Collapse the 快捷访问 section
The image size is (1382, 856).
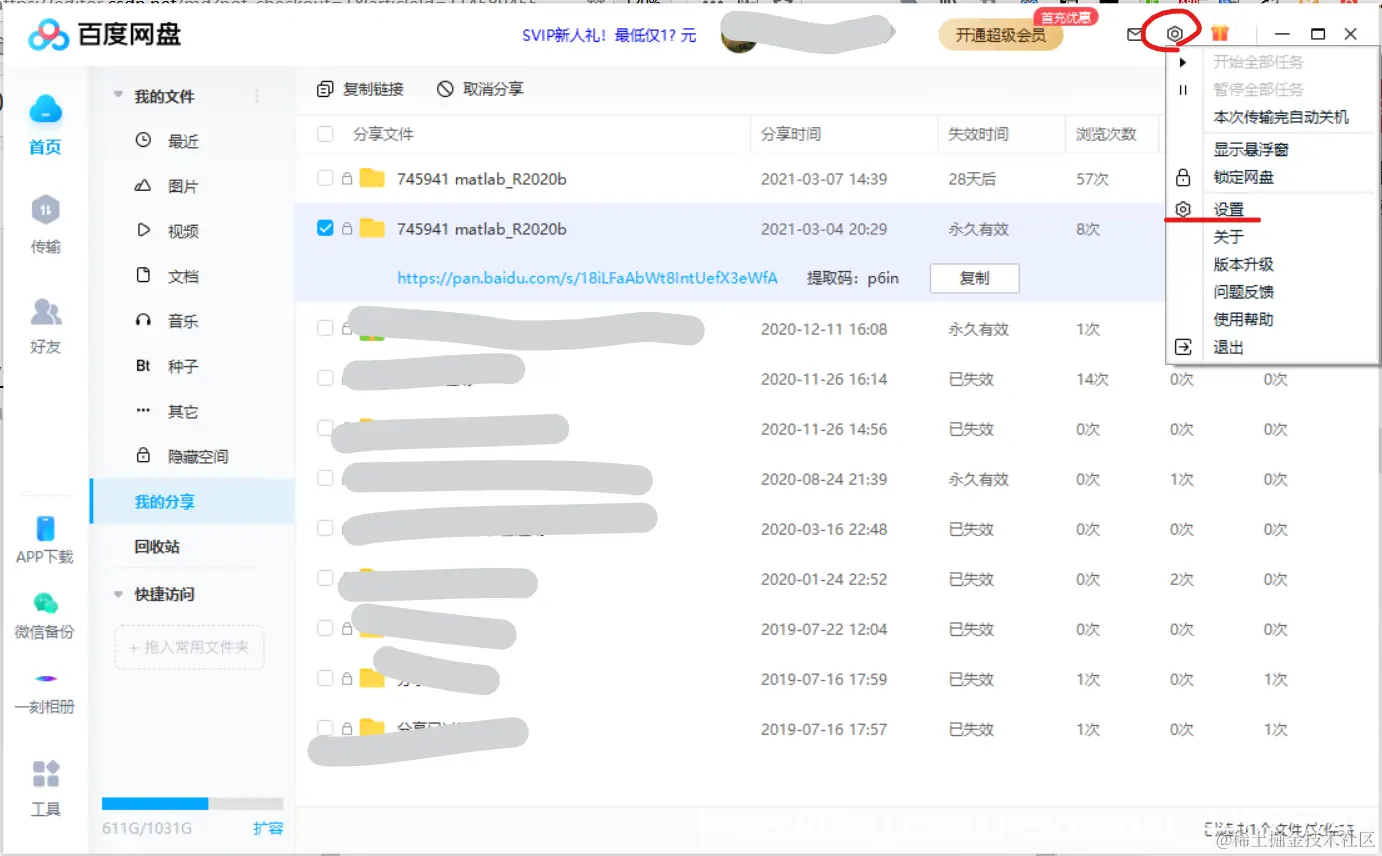click(117, 592)
